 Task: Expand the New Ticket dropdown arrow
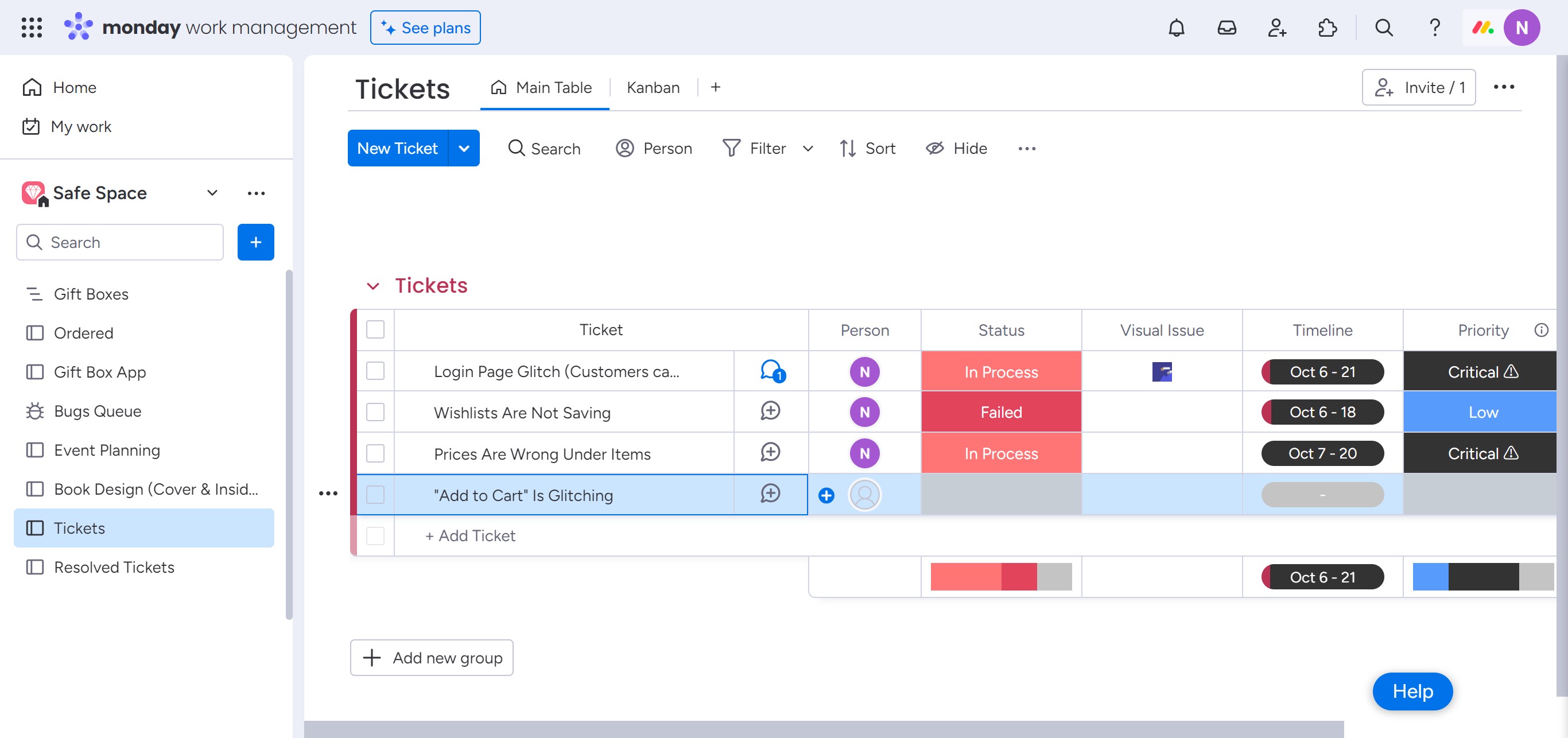464,149
